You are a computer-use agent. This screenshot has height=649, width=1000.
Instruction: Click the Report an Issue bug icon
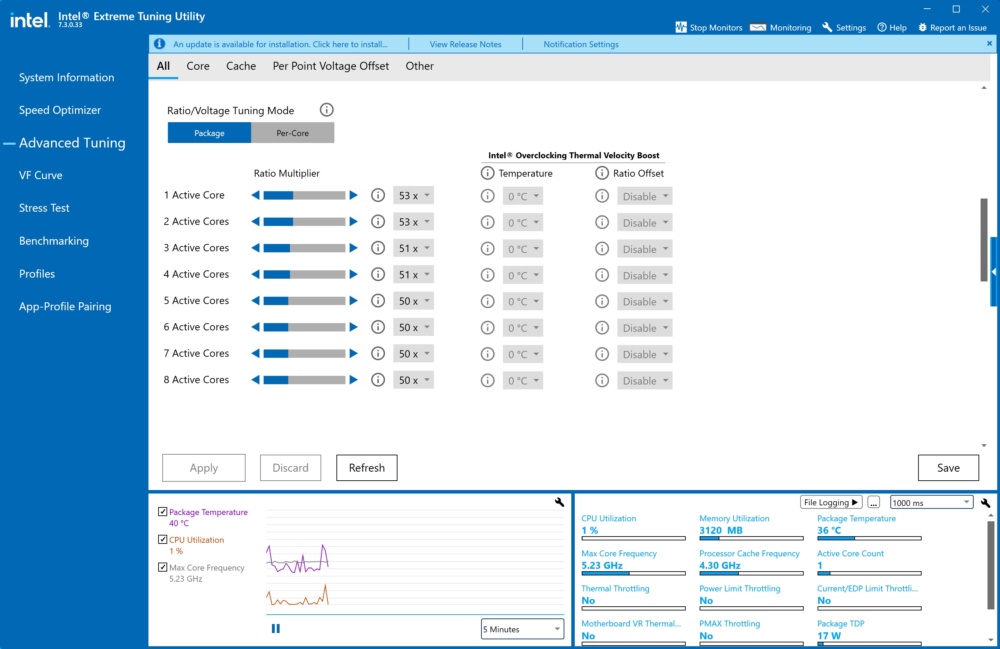922,27
